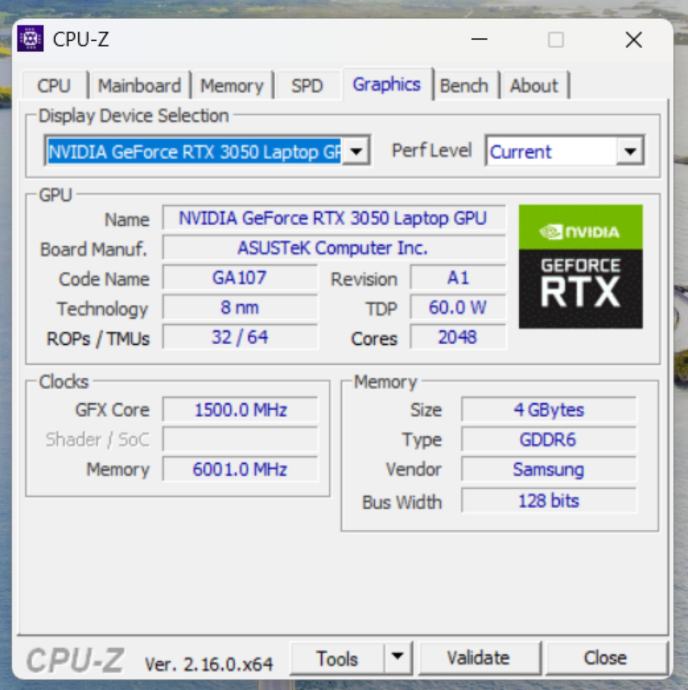
Task: Click the CPU-Z app icon in title bar
Action: tap(30, 38)
